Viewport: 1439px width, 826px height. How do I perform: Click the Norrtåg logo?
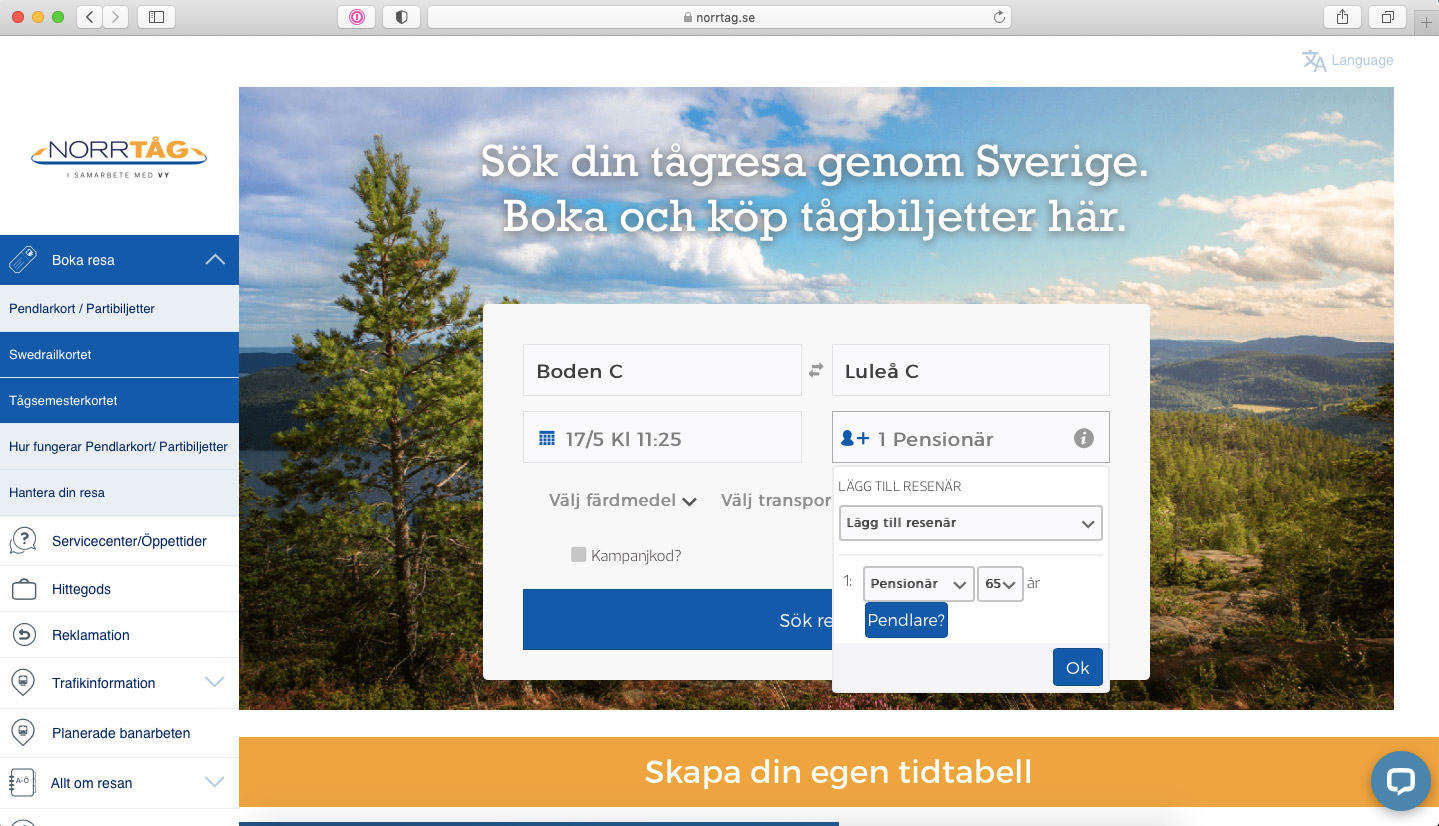coord(119,158)
